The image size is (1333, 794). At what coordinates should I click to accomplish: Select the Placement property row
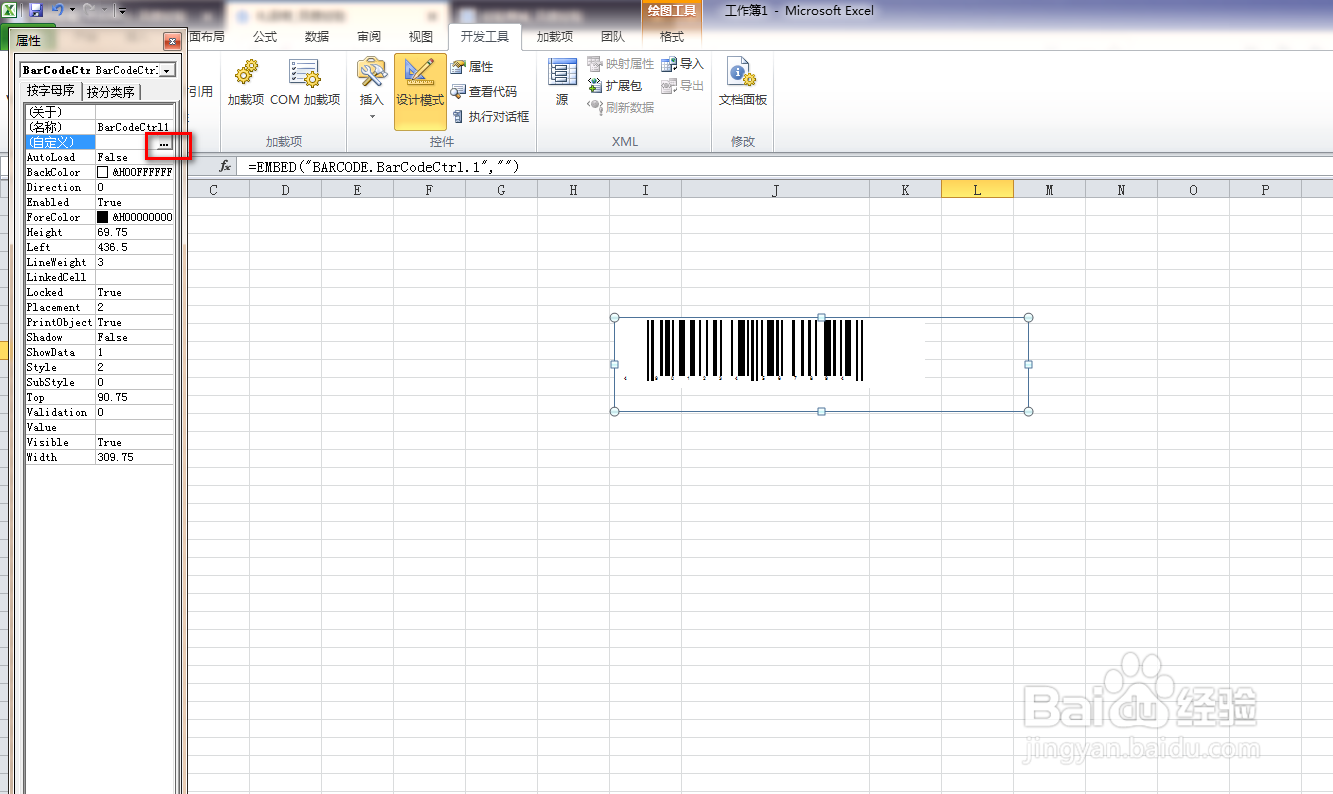coord(100,307)
